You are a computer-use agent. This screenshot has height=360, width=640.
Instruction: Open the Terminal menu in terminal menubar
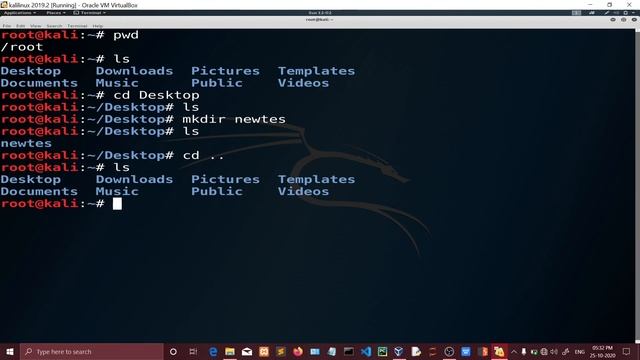tap(77, 26)
